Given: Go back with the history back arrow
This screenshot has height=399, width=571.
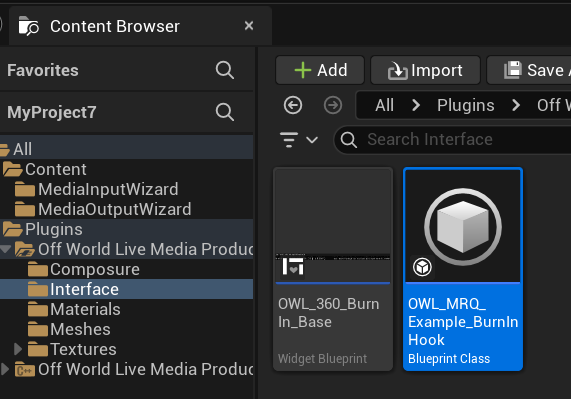Looking at the screenshot, I should [x=293, y=105].
